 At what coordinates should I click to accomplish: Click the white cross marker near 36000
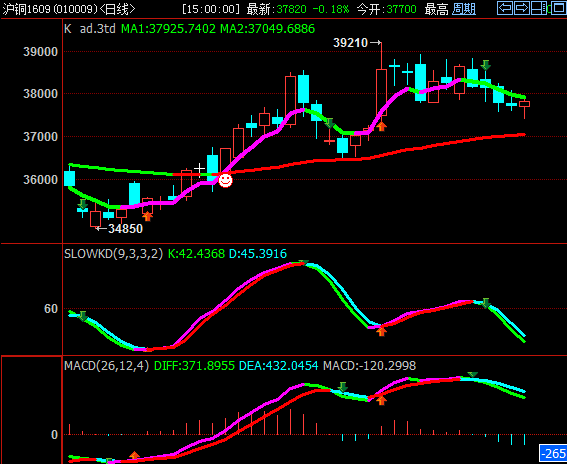199,169
